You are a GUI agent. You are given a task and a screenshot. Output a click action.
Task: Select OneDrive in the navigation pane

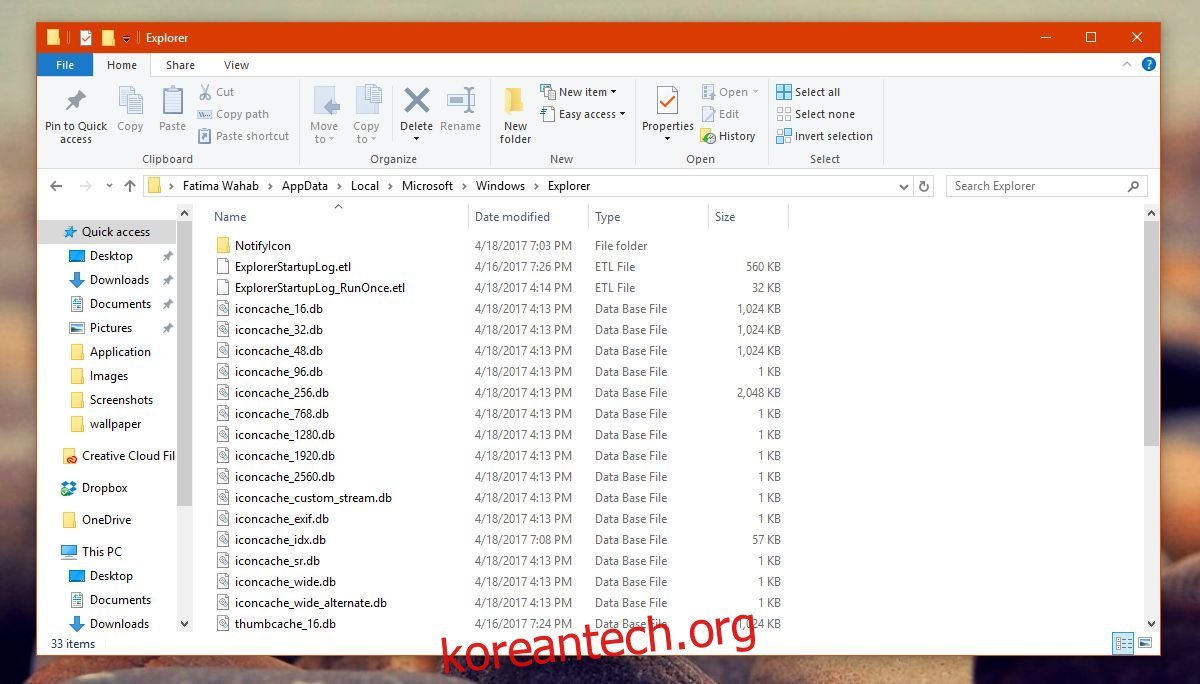click(96, 520)
